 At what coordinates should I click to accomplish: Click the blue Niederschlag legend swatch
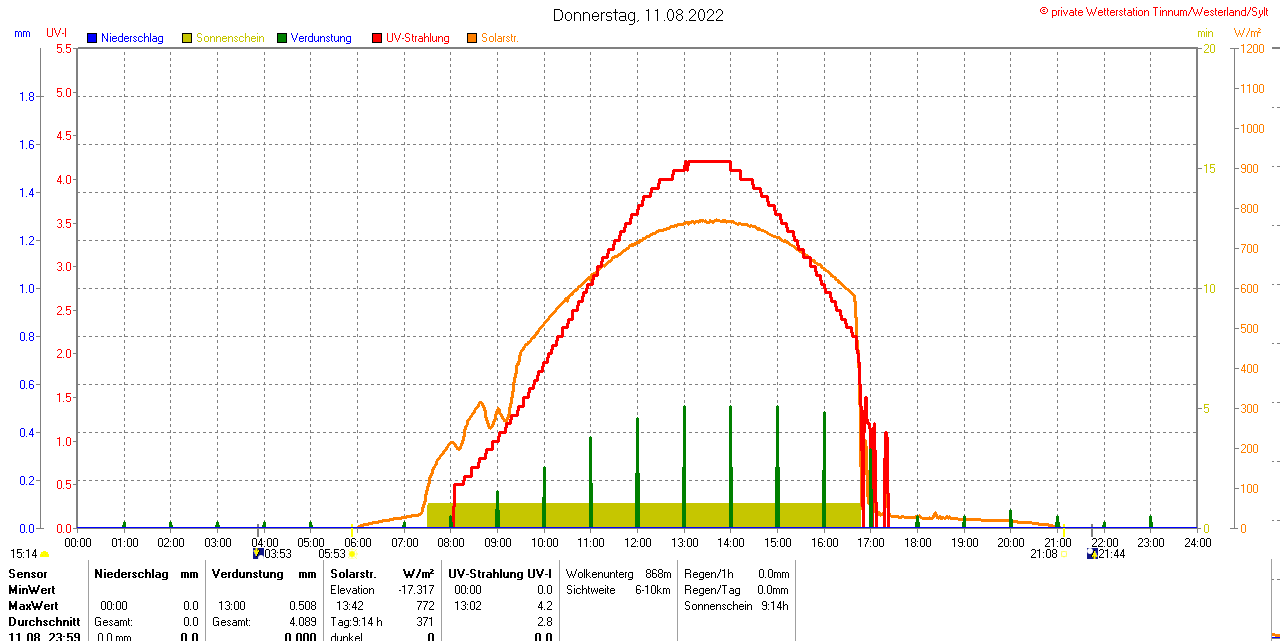pyautogui.click(x=92, y=38)
